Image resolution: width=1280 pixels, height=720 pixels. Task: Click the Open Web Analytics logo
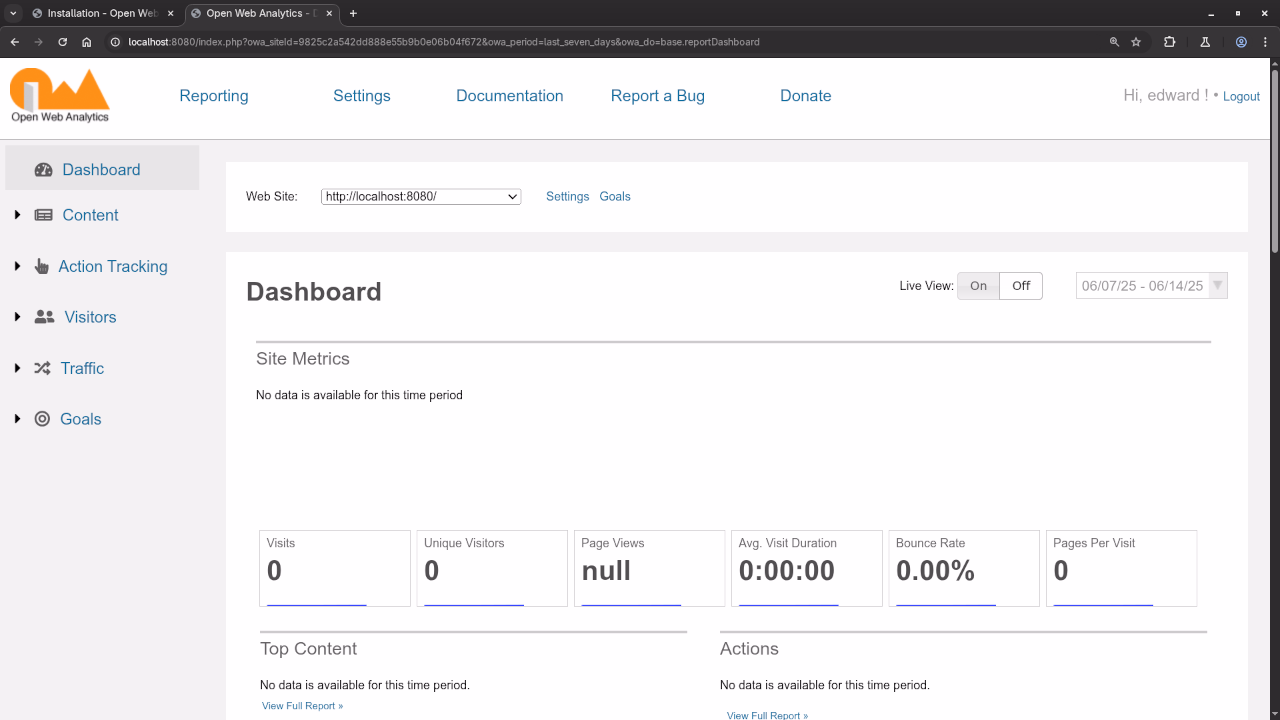pos(60,95)
